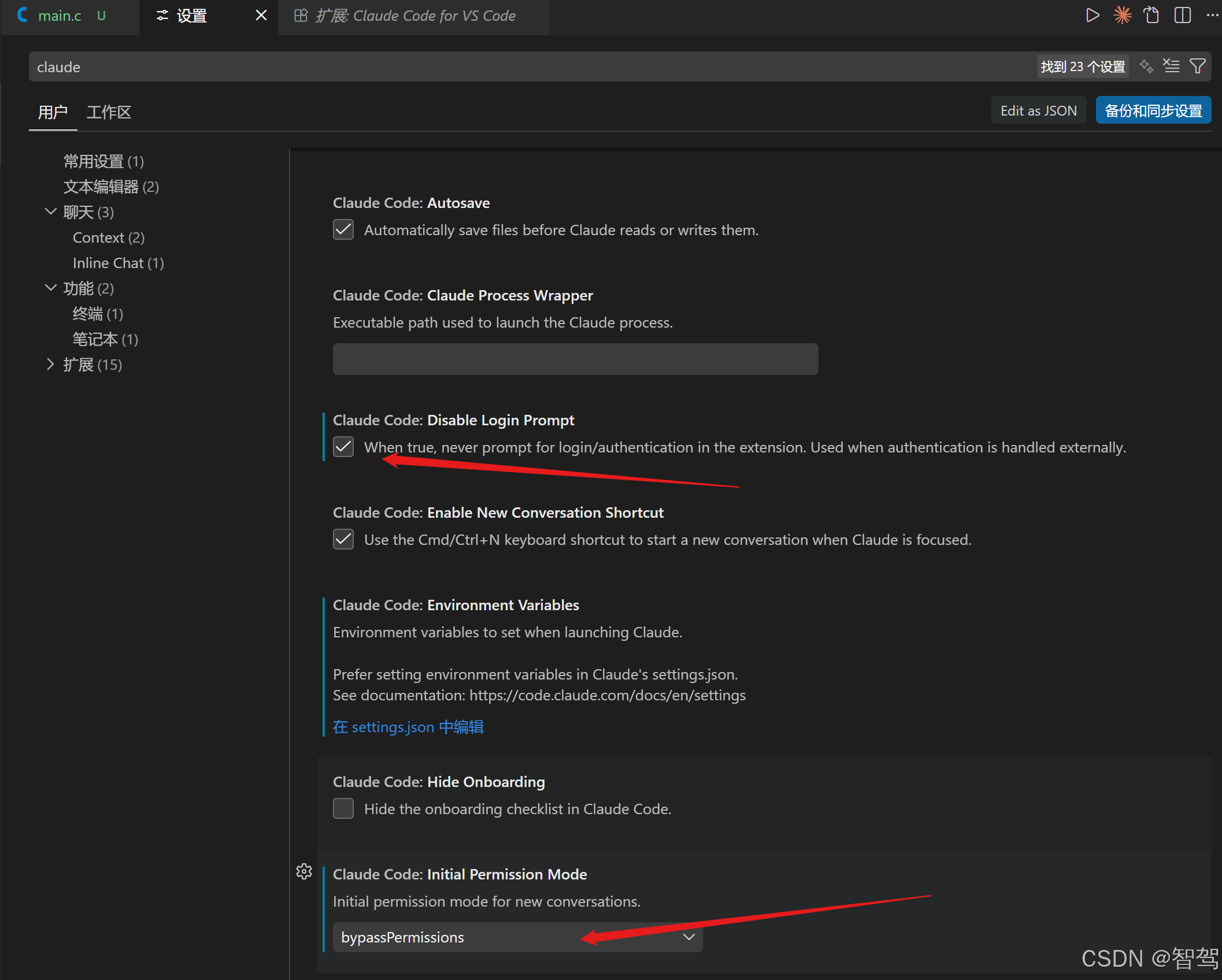The image size is (1222, 980).
Task: Click the split editor icon
Action: [1182, 15]
